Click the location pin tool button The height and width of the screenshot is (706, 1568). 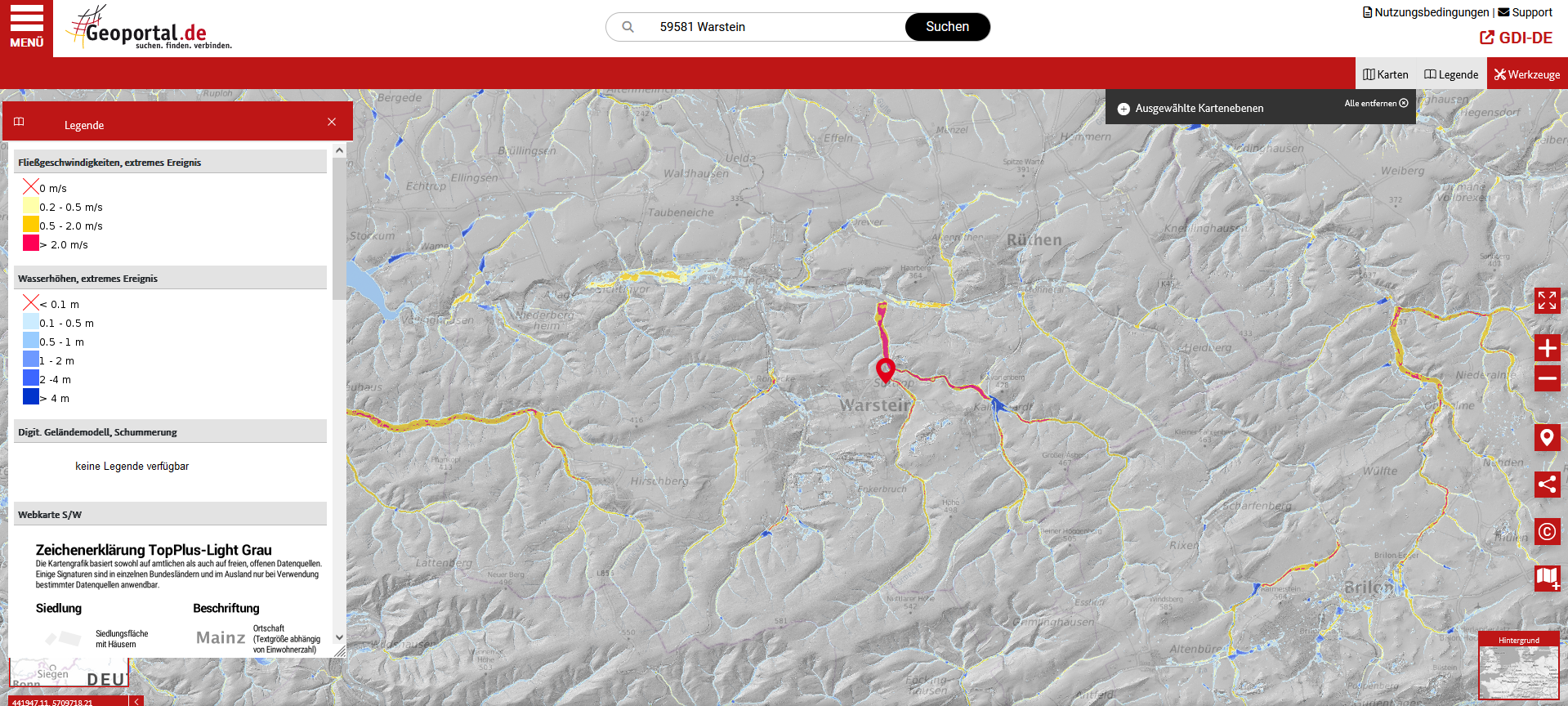point(1547,437)
